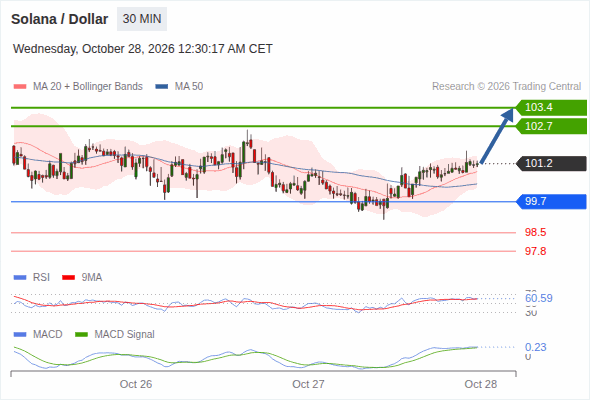The width and height of the screenshot is (590, 400).
Task: Click the Oct 27 axis date label
Action: pos(308,384)
